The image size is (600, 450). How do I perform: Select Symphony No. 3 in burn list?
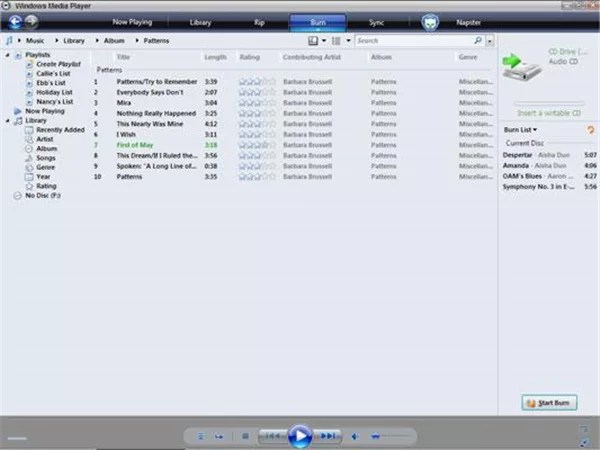point(538,187)
